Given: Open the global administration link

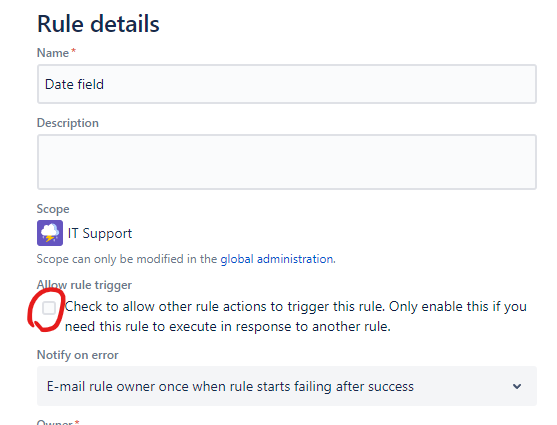Looking at the screenshot, I should (x=277, y=259).
